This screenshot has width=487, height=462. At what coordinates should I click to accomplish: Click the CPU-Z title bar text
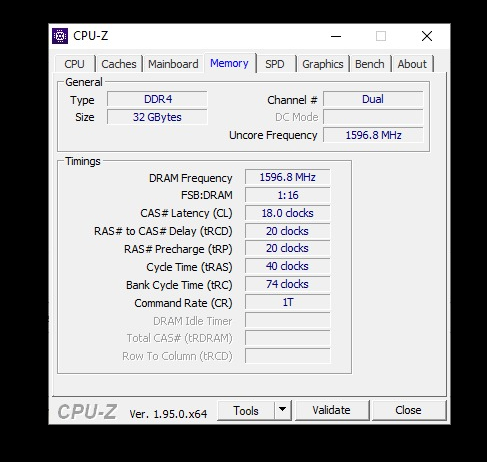point(91,36)
